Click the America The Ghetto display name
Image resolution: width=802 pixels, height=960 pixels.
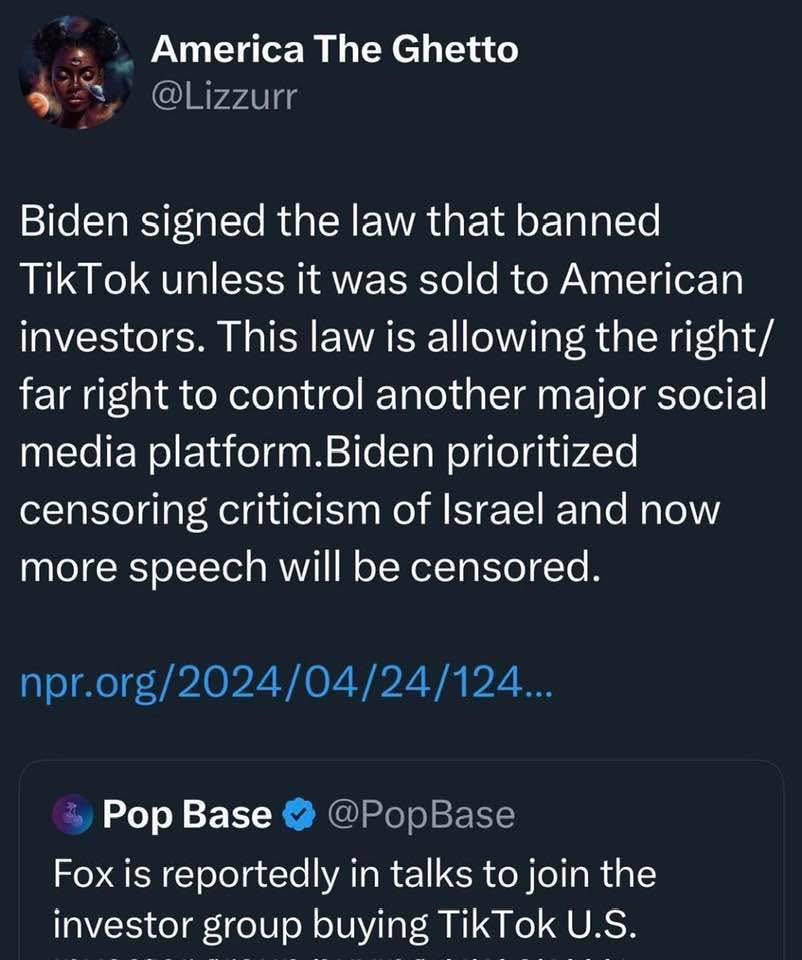(x=334, y=48)
